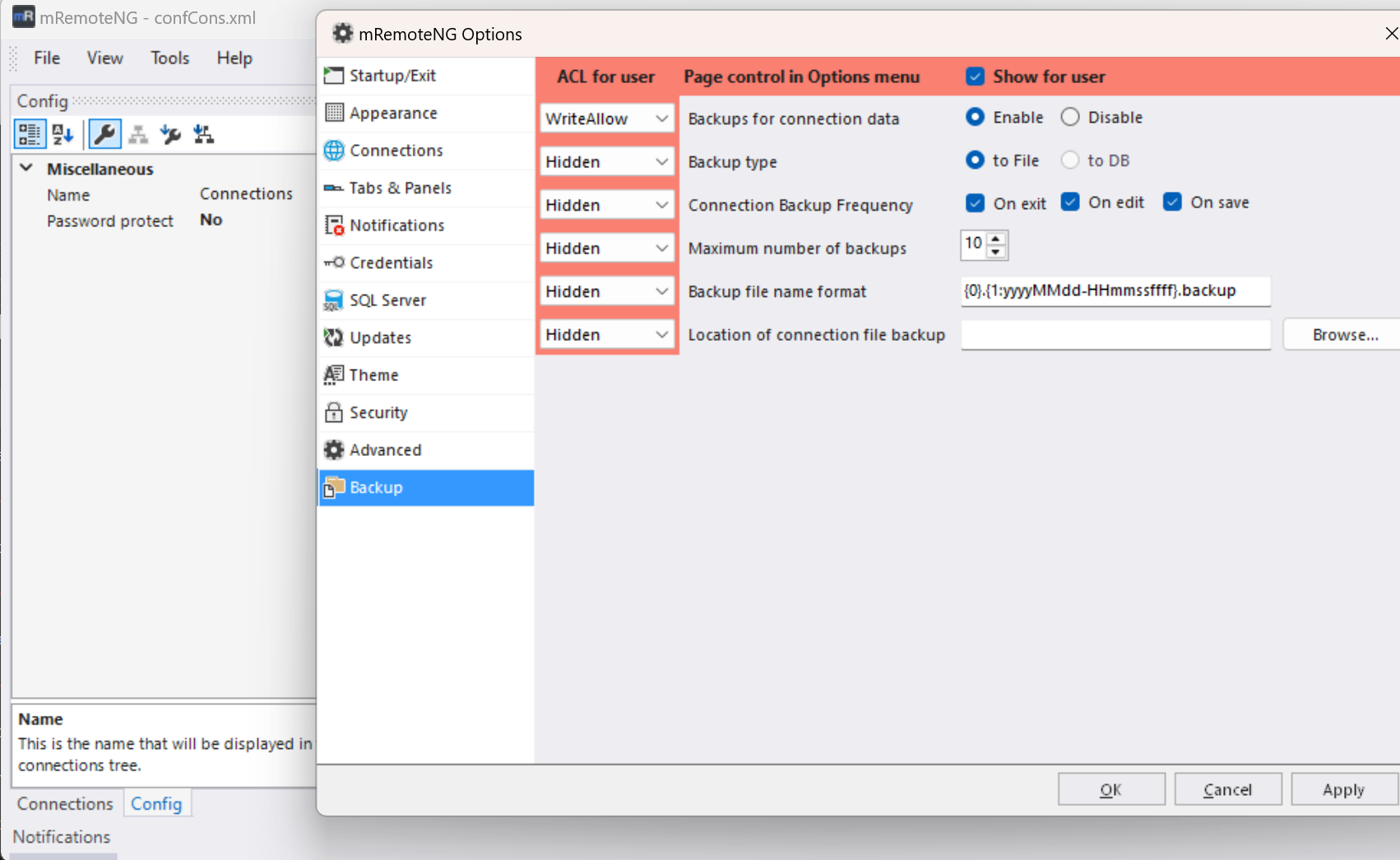Click the OK button
Image resolution: width=1400 pixels, height=860 pixels.
tap(1111, 789)
